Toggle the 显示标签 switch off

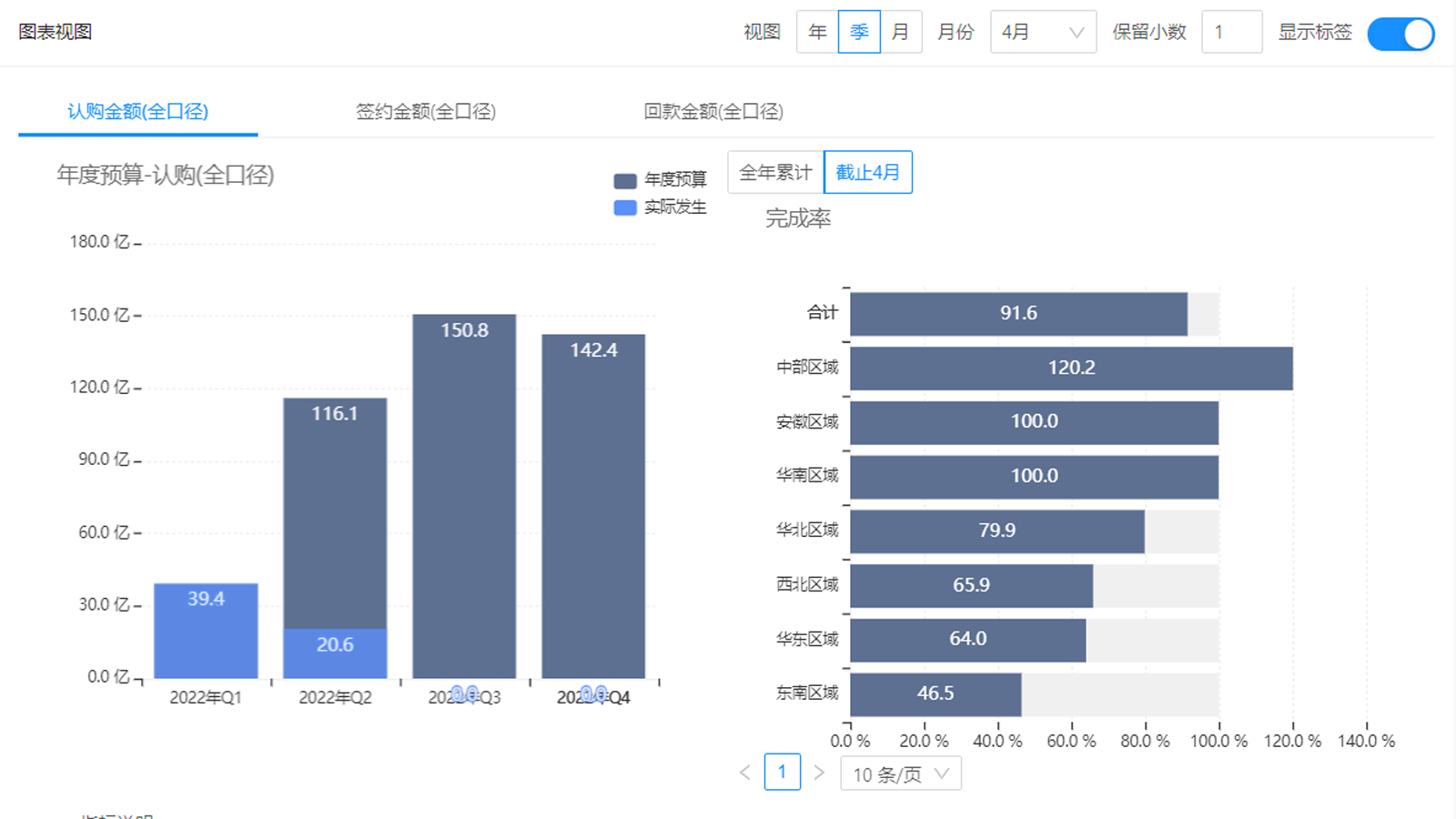coord(1400,34)
